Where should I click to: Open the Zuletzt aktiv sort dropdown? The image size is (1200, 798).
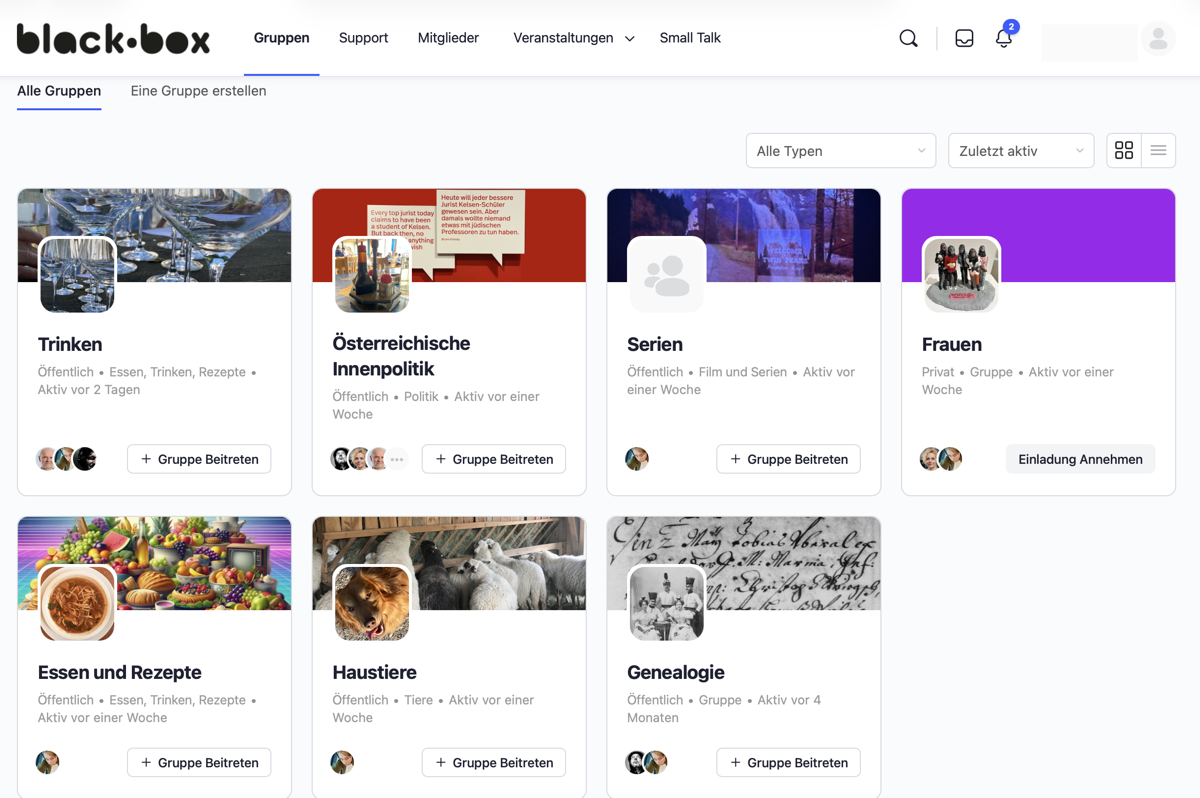[x=1020, y=151]
